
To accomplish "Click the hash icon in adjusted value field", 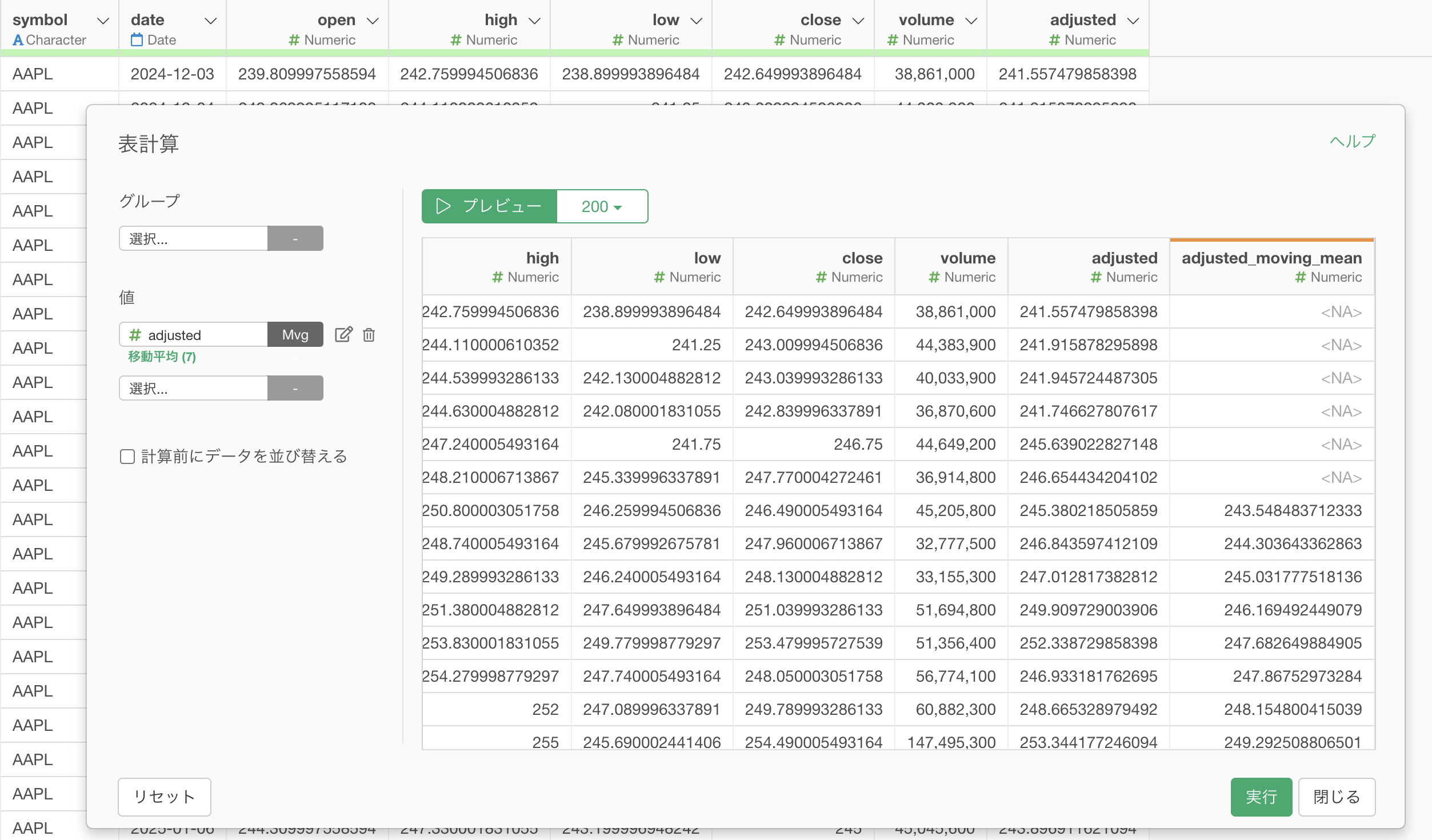I will click(x=135, y=335).
